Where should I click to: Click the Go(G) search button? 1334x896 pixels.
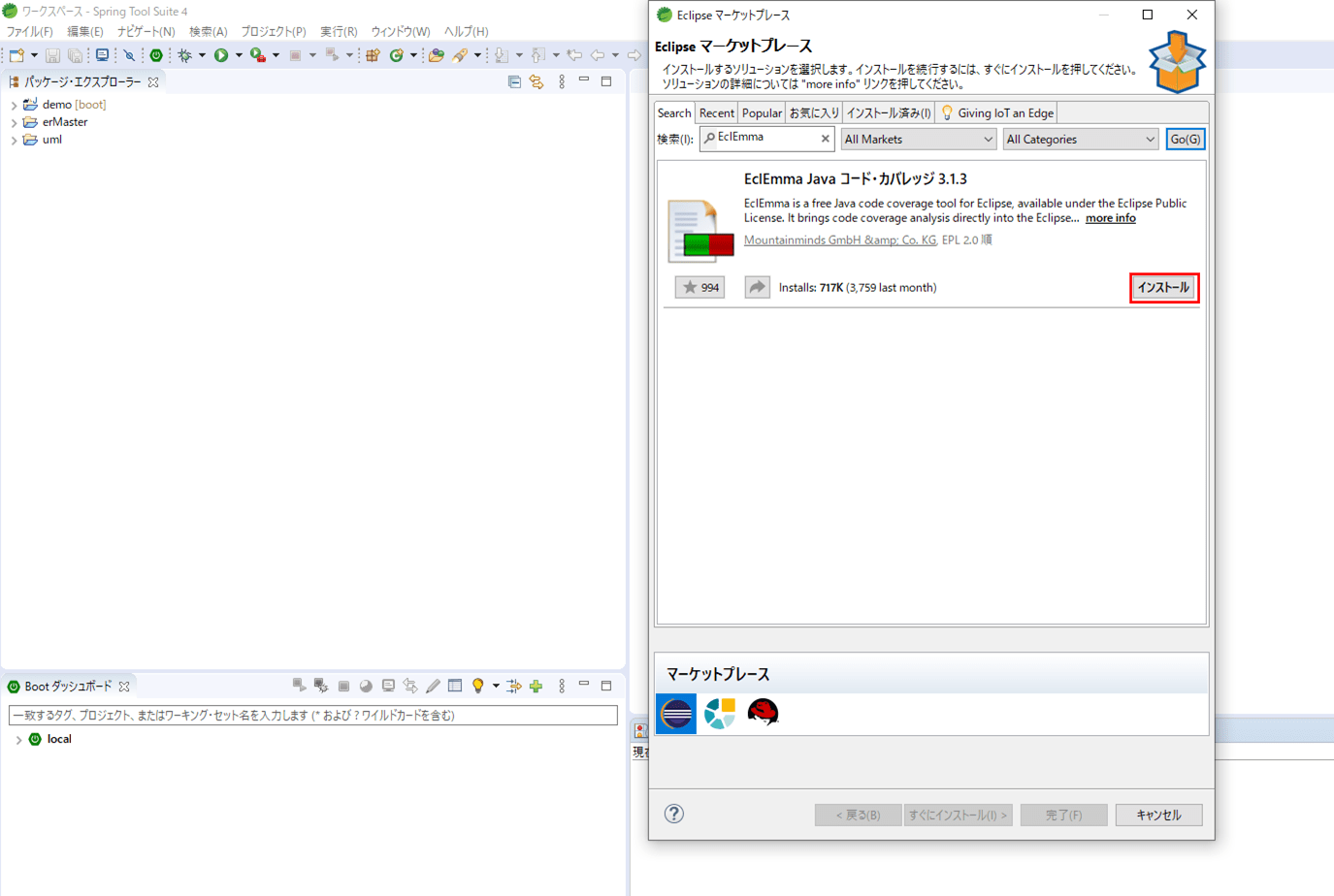click(x=1186, y=140)
